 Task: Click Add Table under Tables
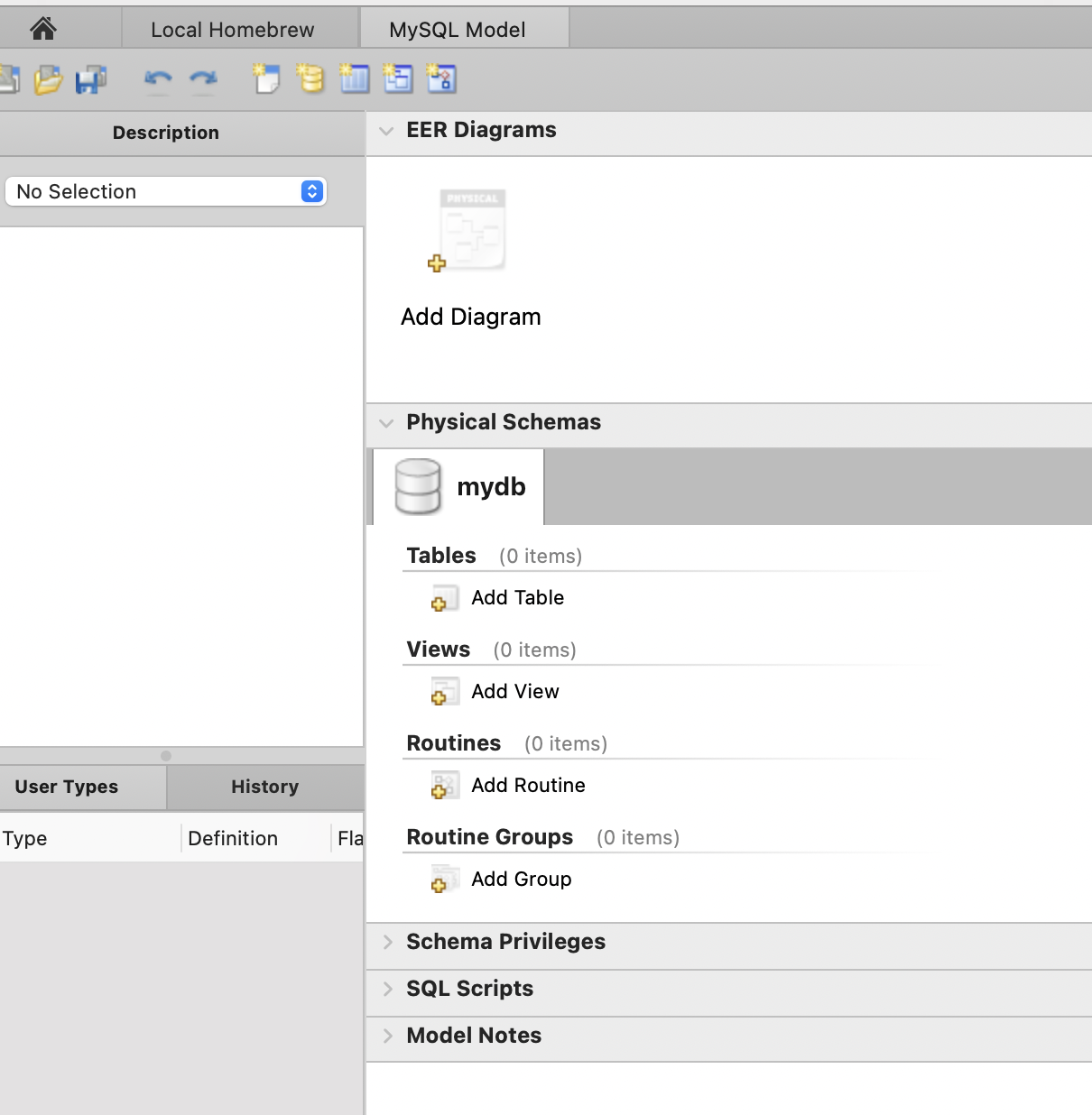coord(516,598)
